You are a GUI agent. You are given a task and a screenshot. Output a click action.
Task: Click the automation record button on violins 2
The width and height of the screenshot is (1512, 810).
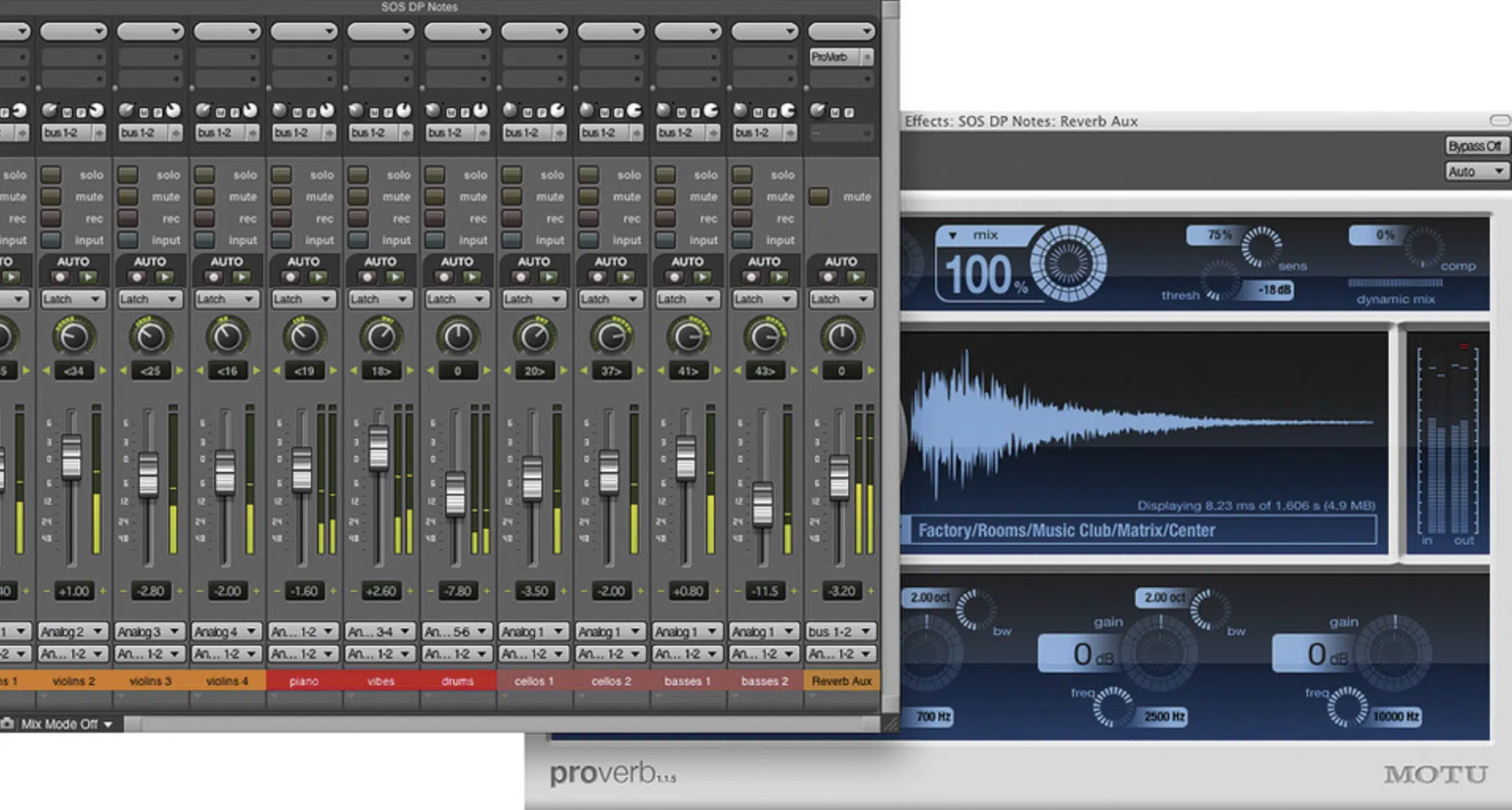pos(60,277)
